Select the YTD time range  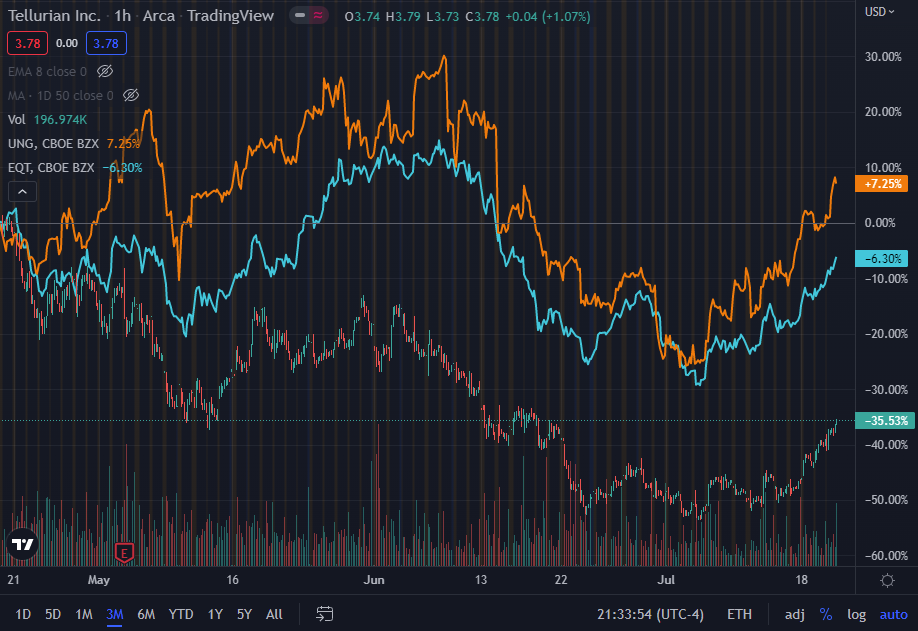click(181, 614)
